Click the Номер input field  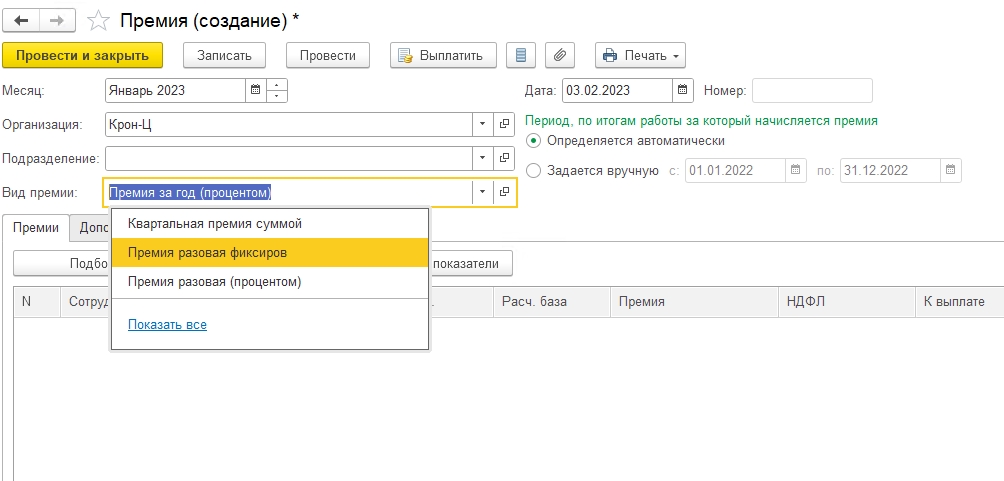pos(812,90)
